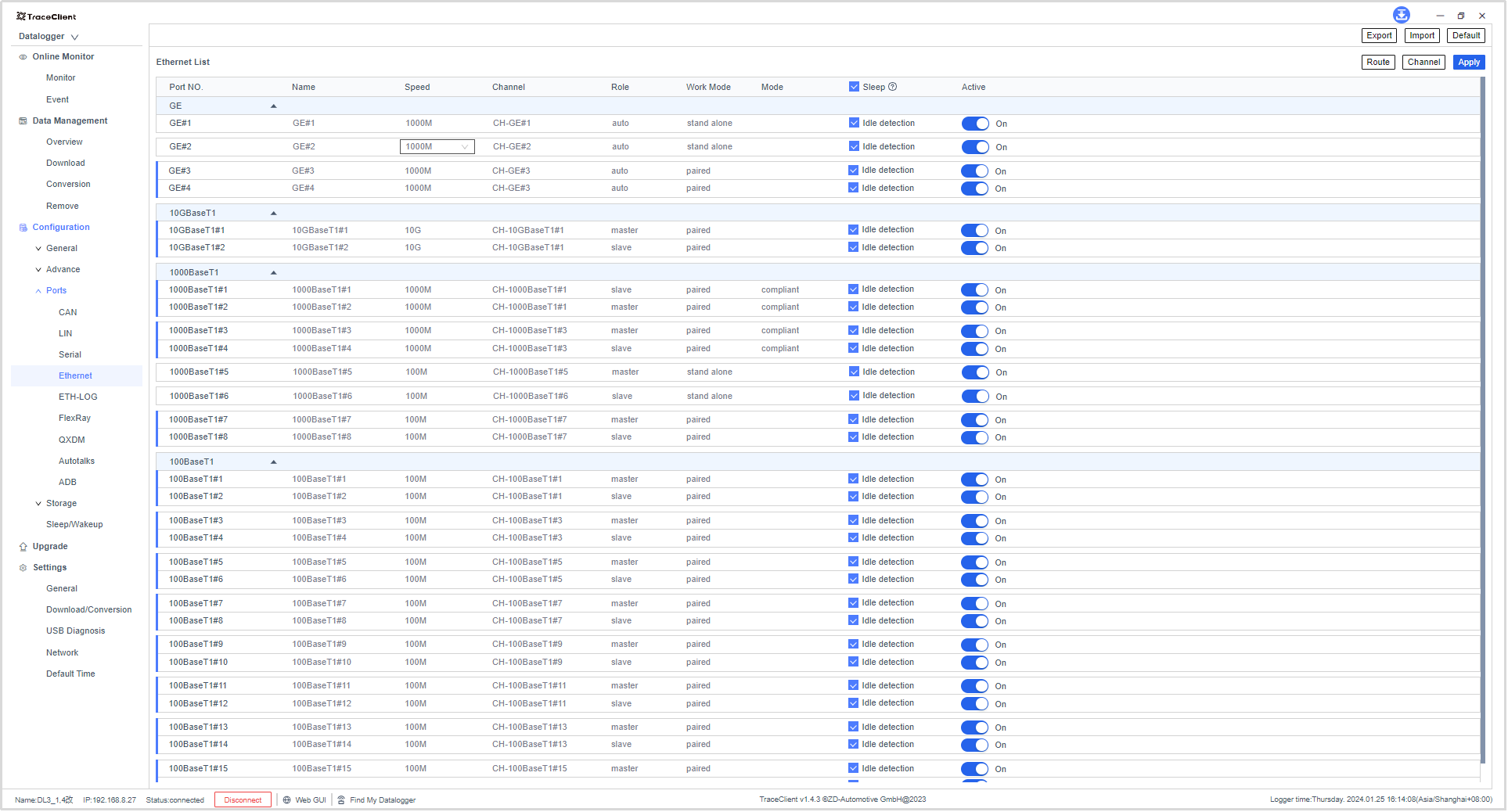The image size is (1508, 812).
Task: Click the Upgrade icon in sidebar
Action: click(x=23, y=547)
